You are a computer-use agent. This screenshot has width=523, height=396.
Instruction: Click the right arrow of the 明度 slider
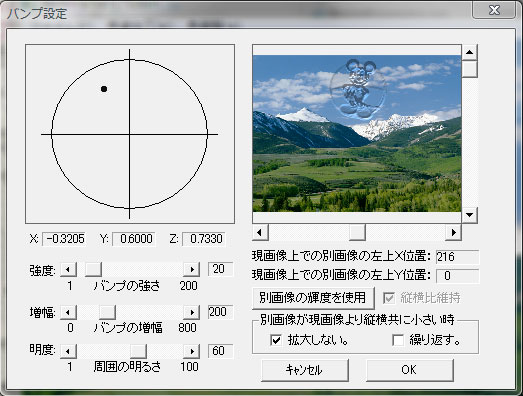[x=192, y=351]
